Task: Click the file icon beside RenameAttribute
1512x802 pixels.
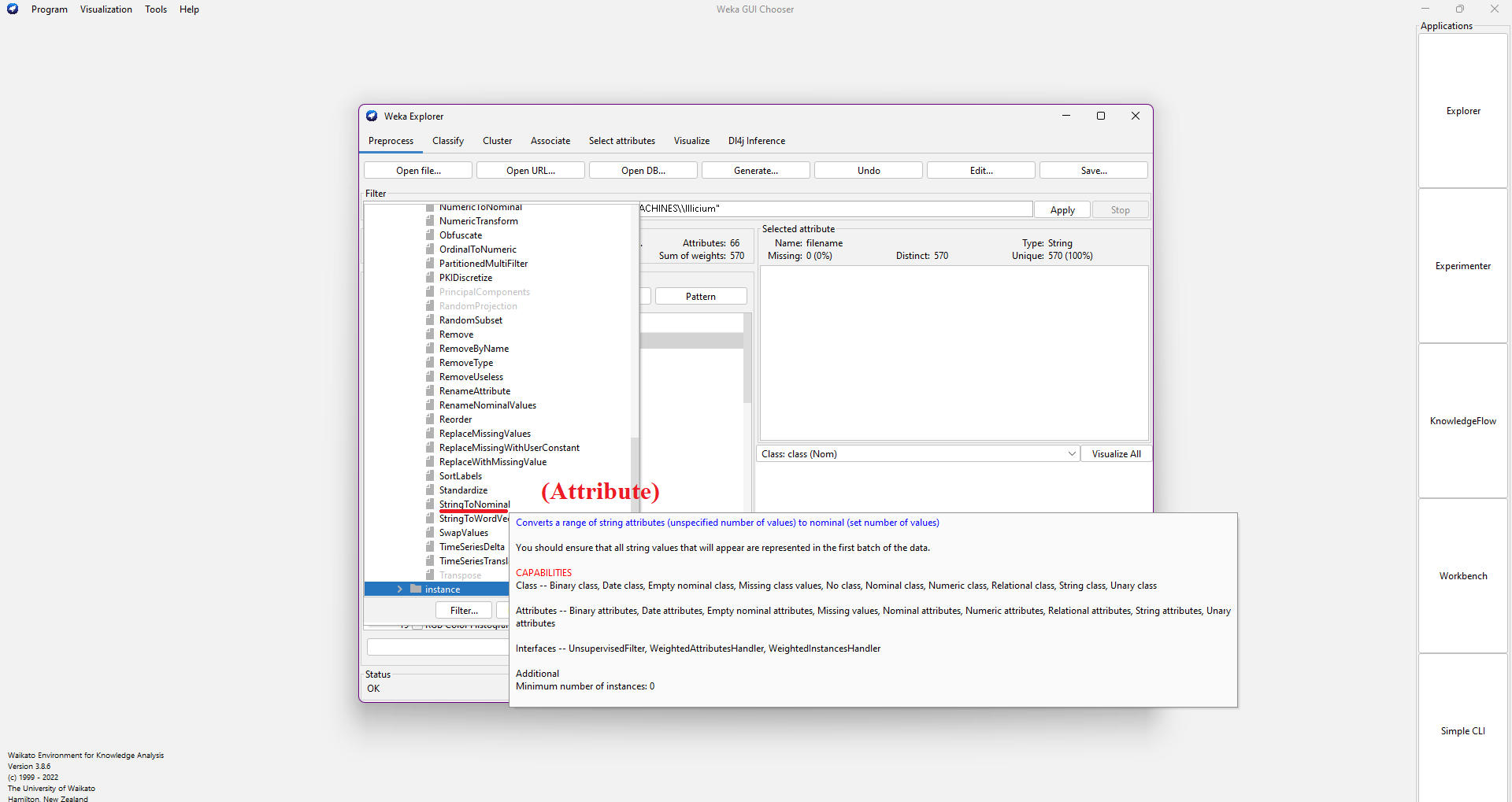Action: coord(430,391)
